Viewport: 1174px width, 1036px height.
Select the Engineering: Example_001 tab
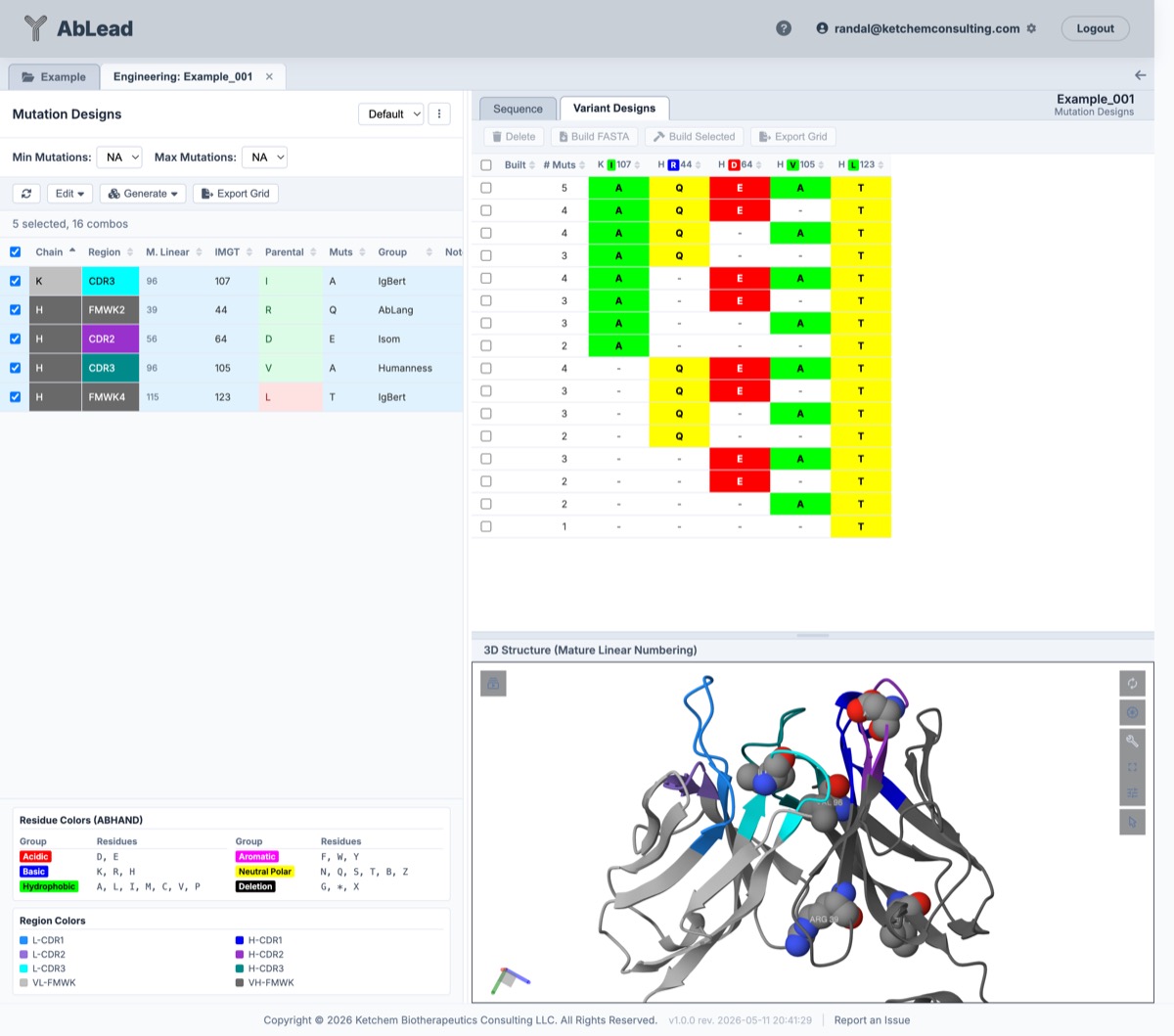point(183,76)
